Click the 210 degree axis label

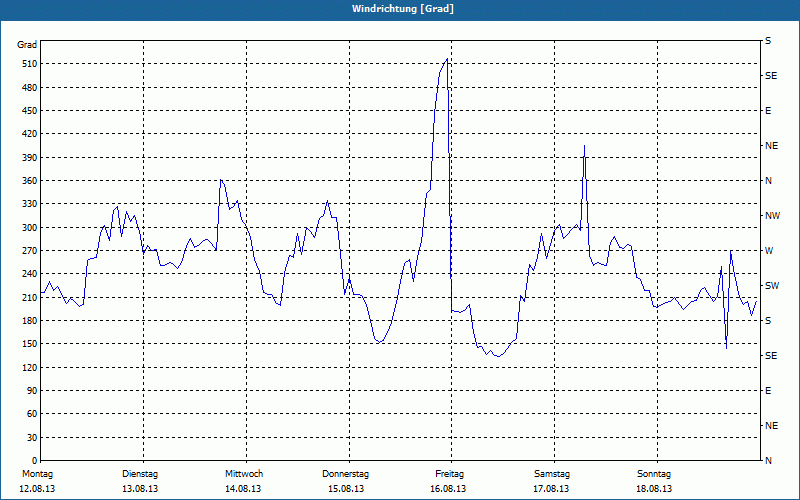pyautogui.click(x=30, y=297)
